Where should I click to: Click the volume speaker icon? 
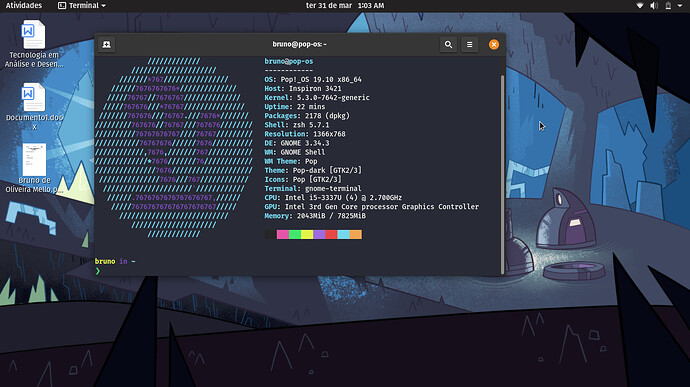(x=654, y=5)
